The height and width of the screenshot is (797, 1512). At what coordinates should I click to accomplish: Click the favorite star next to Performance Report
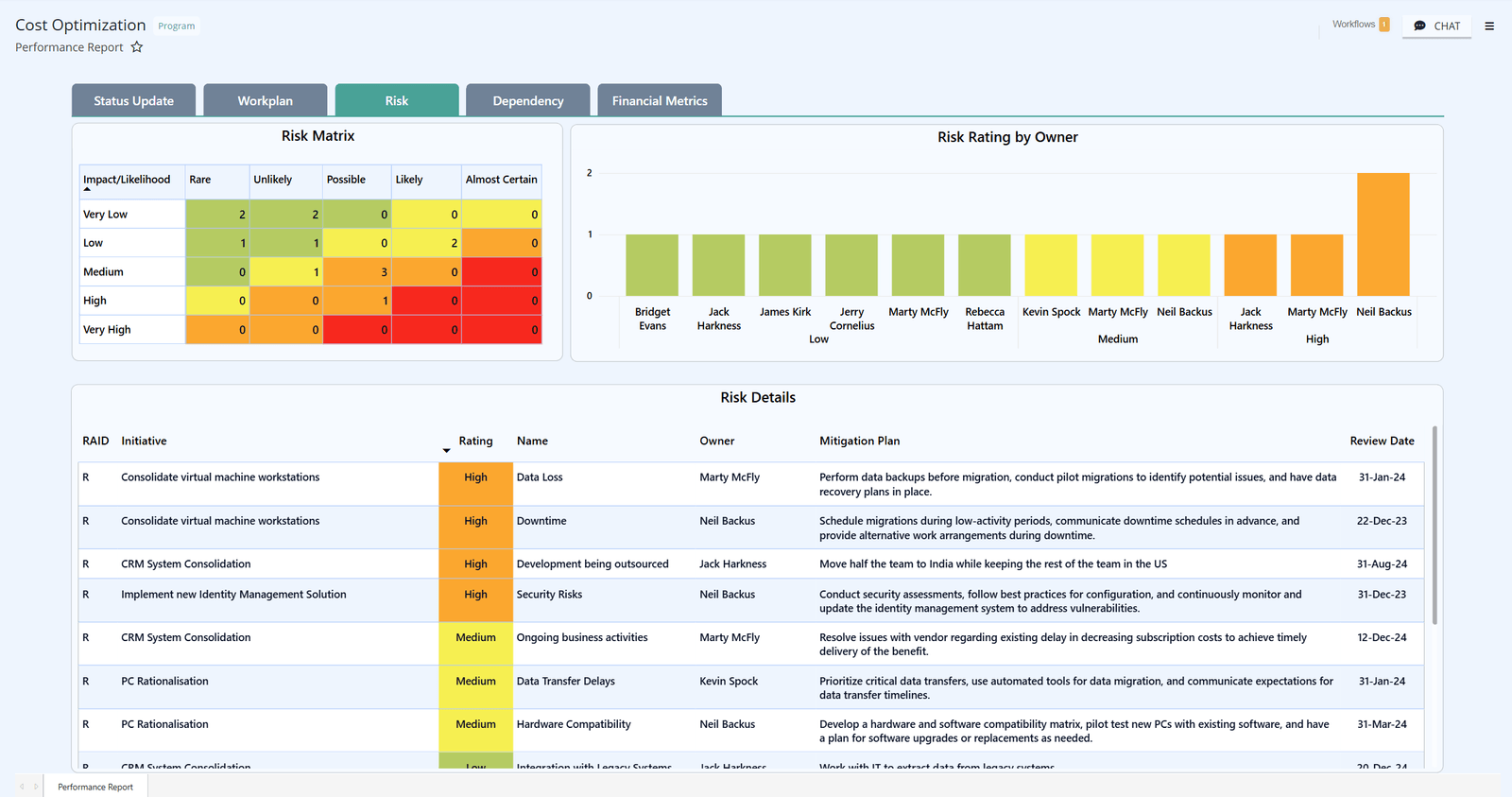pyautogui.click(x=137, y=47)
